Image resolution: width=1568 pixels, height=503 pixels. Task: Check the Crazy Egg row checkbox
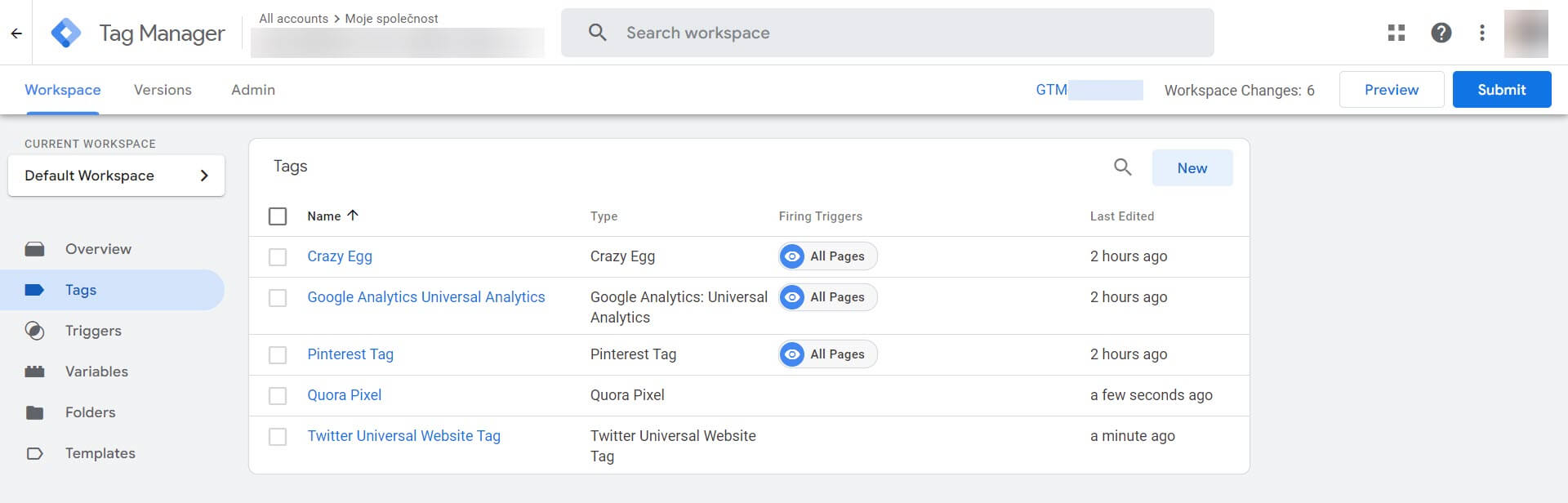[278, 257]
